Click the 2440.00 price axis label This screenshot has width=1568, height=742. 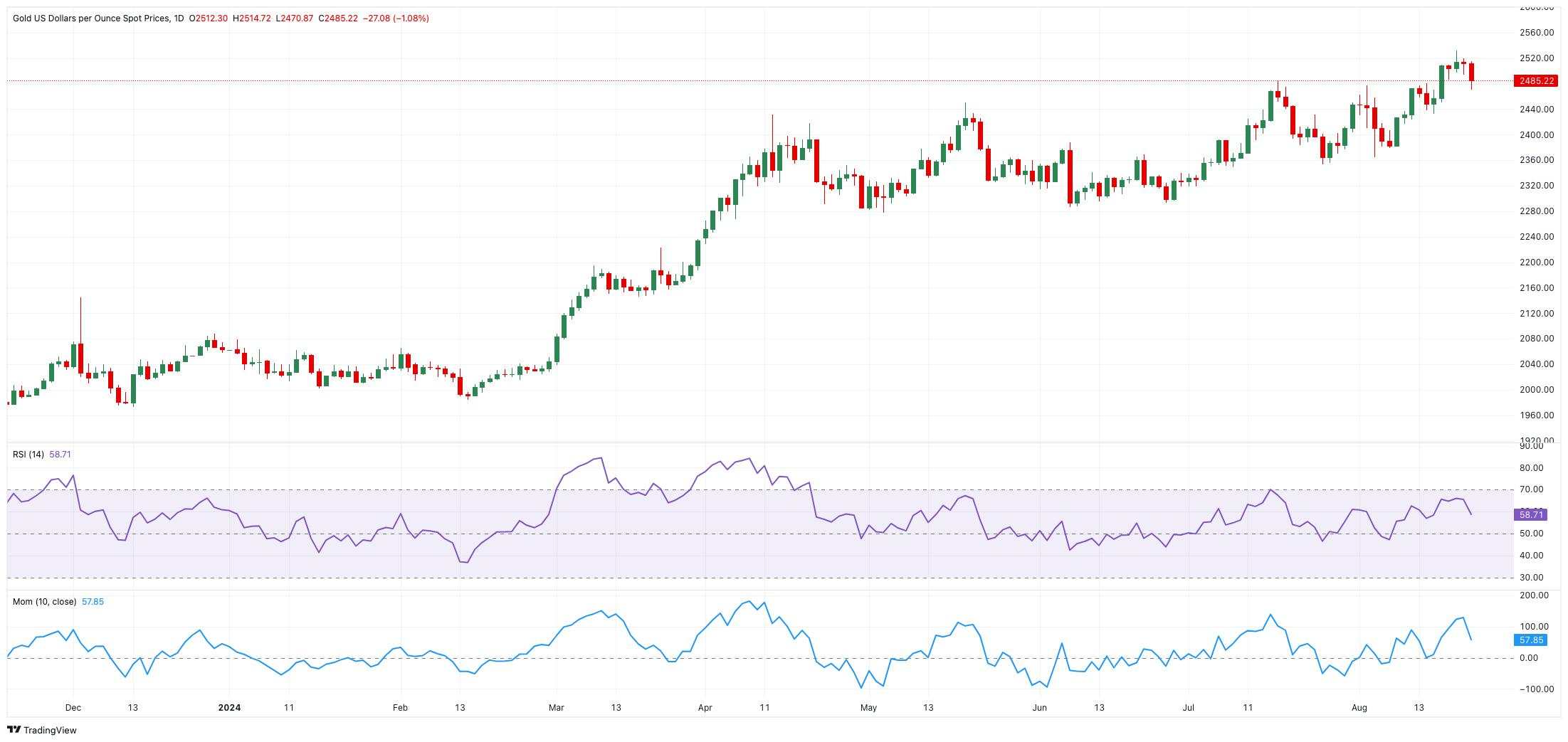pyautogui.click(x=1536, y=110)
